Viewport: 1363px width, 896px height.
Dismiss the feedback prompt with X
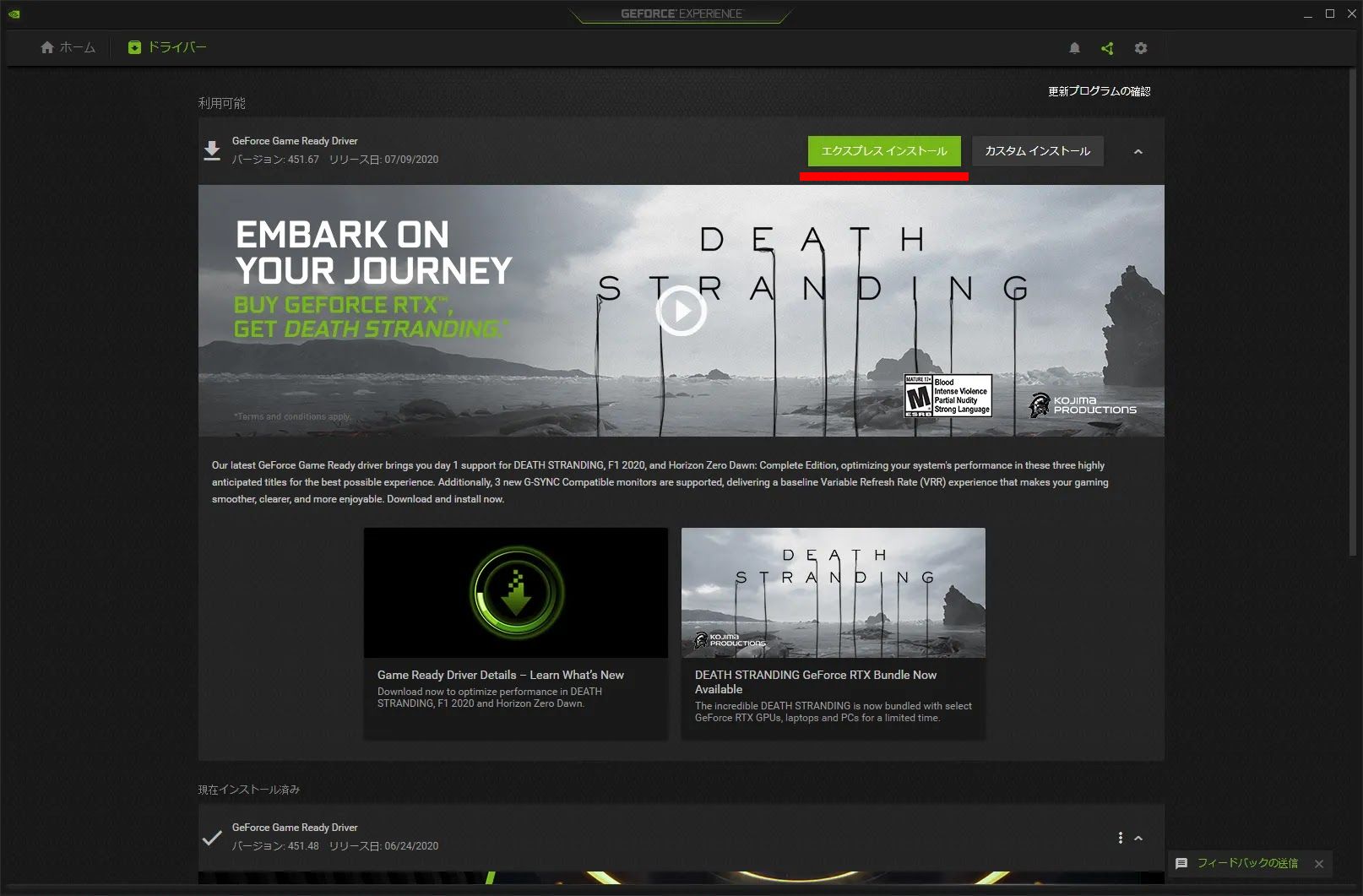coord(1319,863)
